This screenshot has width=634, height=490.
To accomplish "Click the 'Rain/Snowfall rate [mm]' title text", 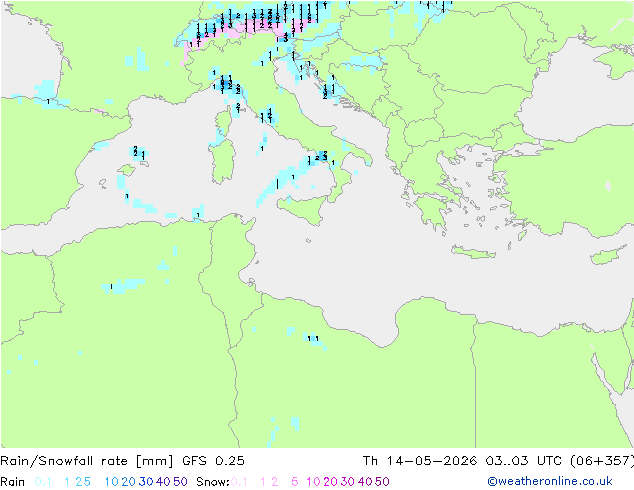I will (x=87, y=461).
